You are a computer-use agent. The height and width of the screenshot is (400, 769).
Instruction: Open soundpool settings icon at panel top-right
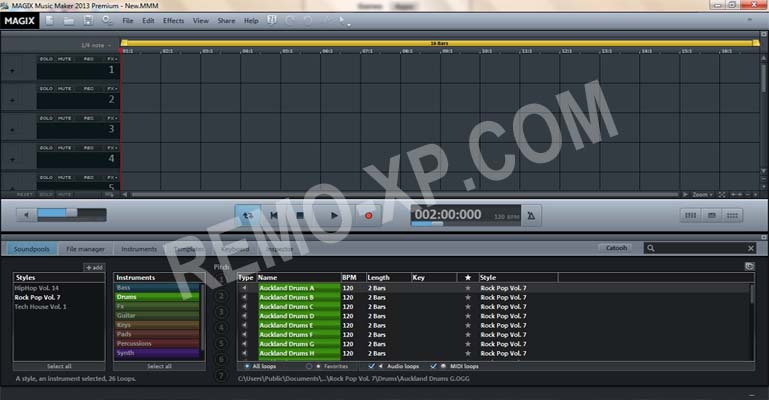click(749, 266)
